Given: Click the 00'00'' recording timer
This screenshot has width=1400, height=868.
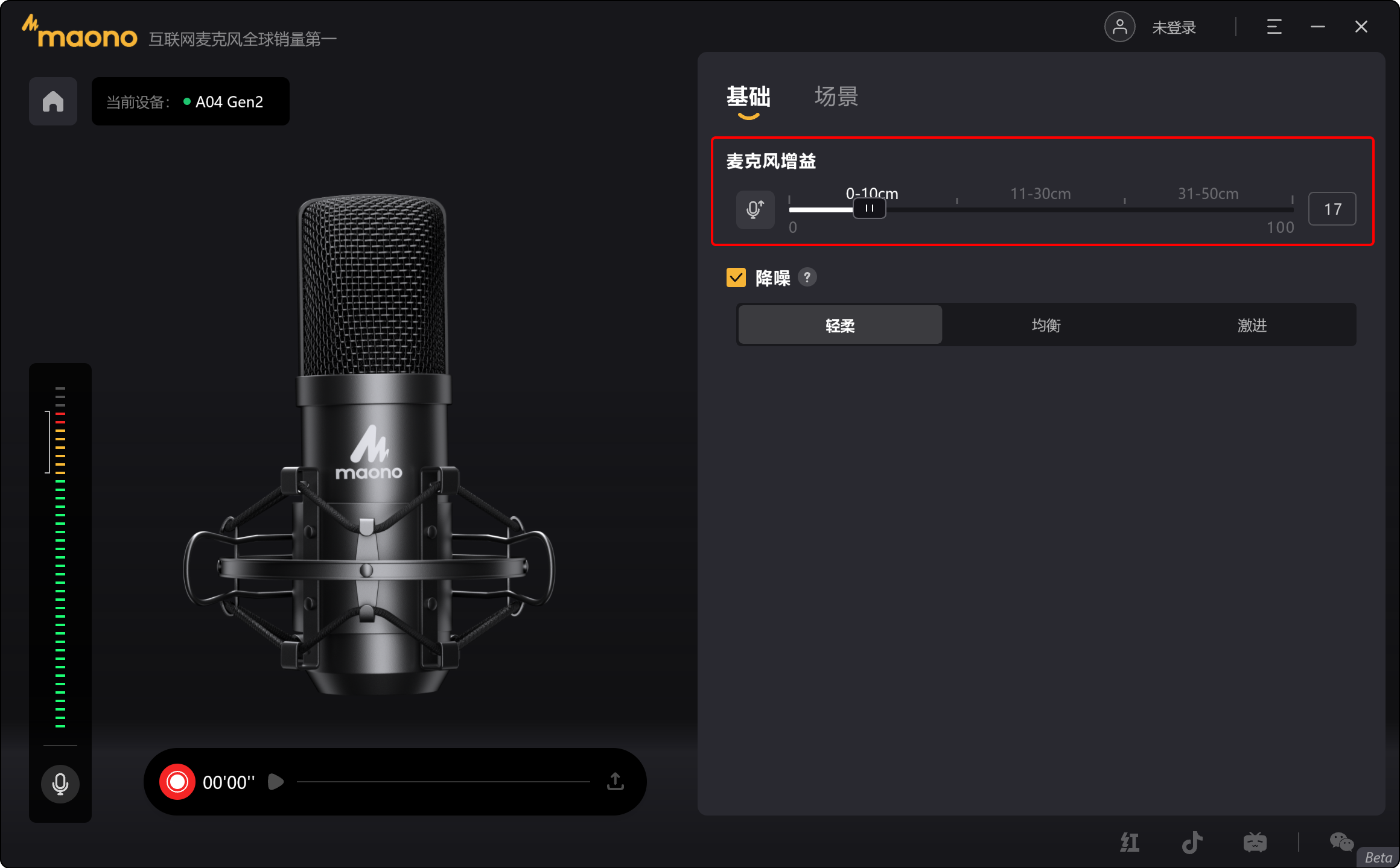Looking at the screenshot, I should pyautogui.click(x=229, y=782).
